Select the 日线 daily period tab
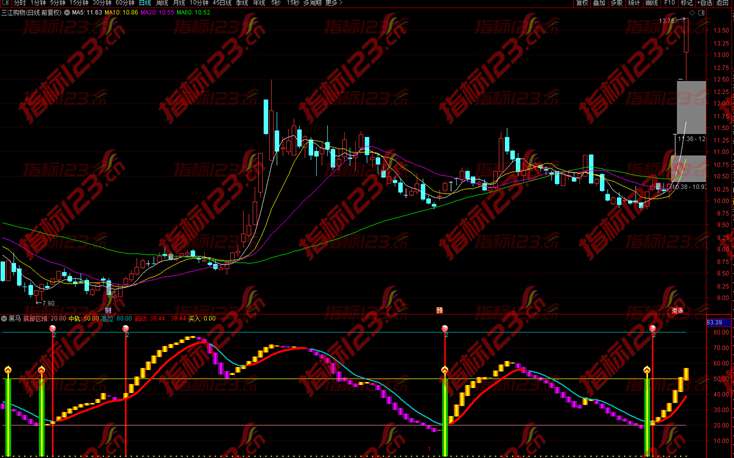Screen dimensions: 734x458 [x=144, y=4]
